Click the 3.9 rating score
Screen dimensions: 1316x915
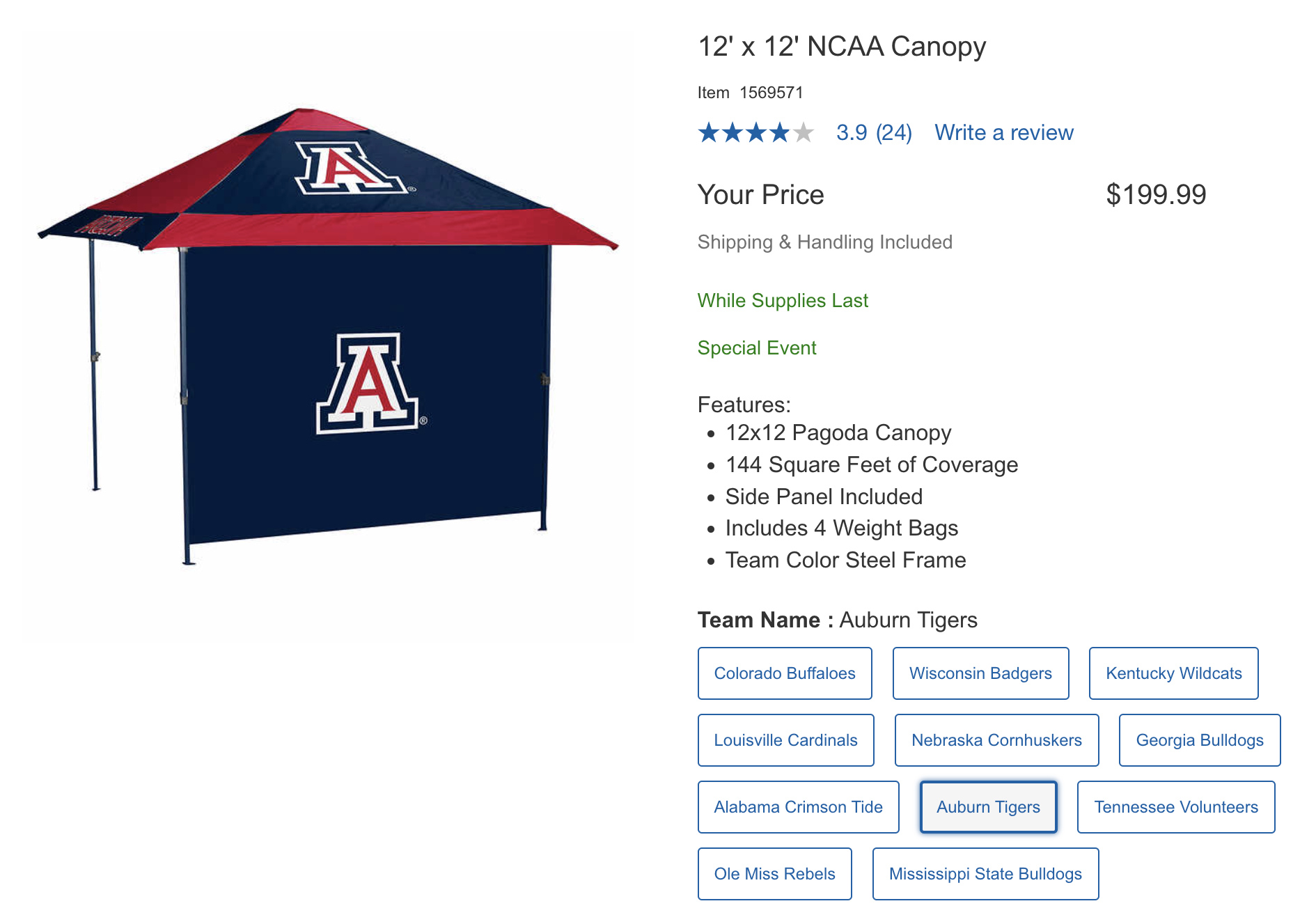(x=852, y=132)
